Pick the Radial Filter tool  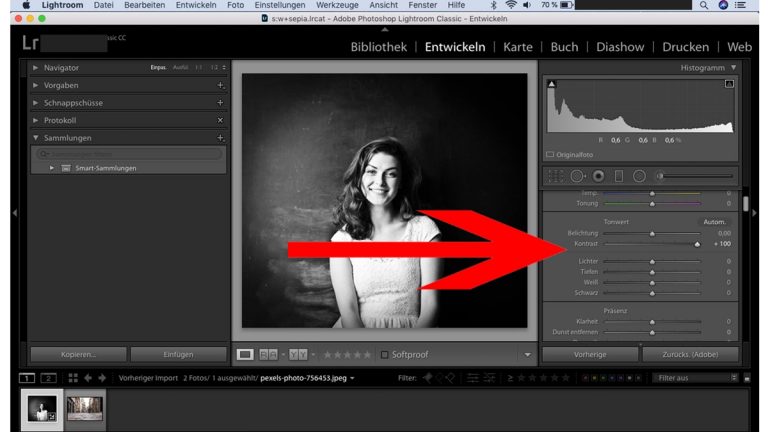pos(639,176)
